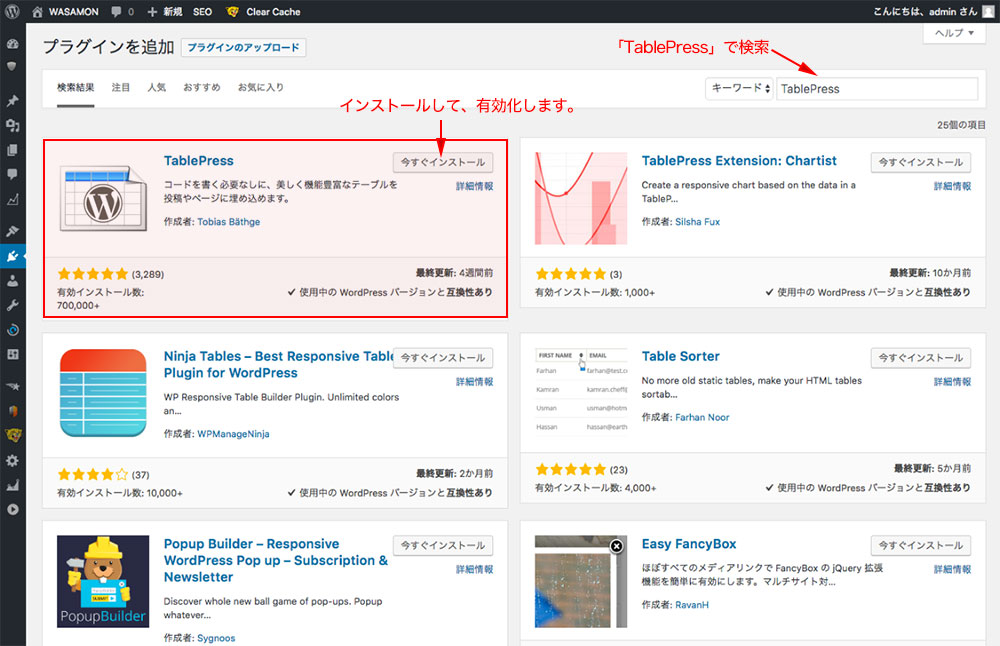1000x646 pixels.
Task: Open the SEO admin bar menu
Action: click(202, 11)
